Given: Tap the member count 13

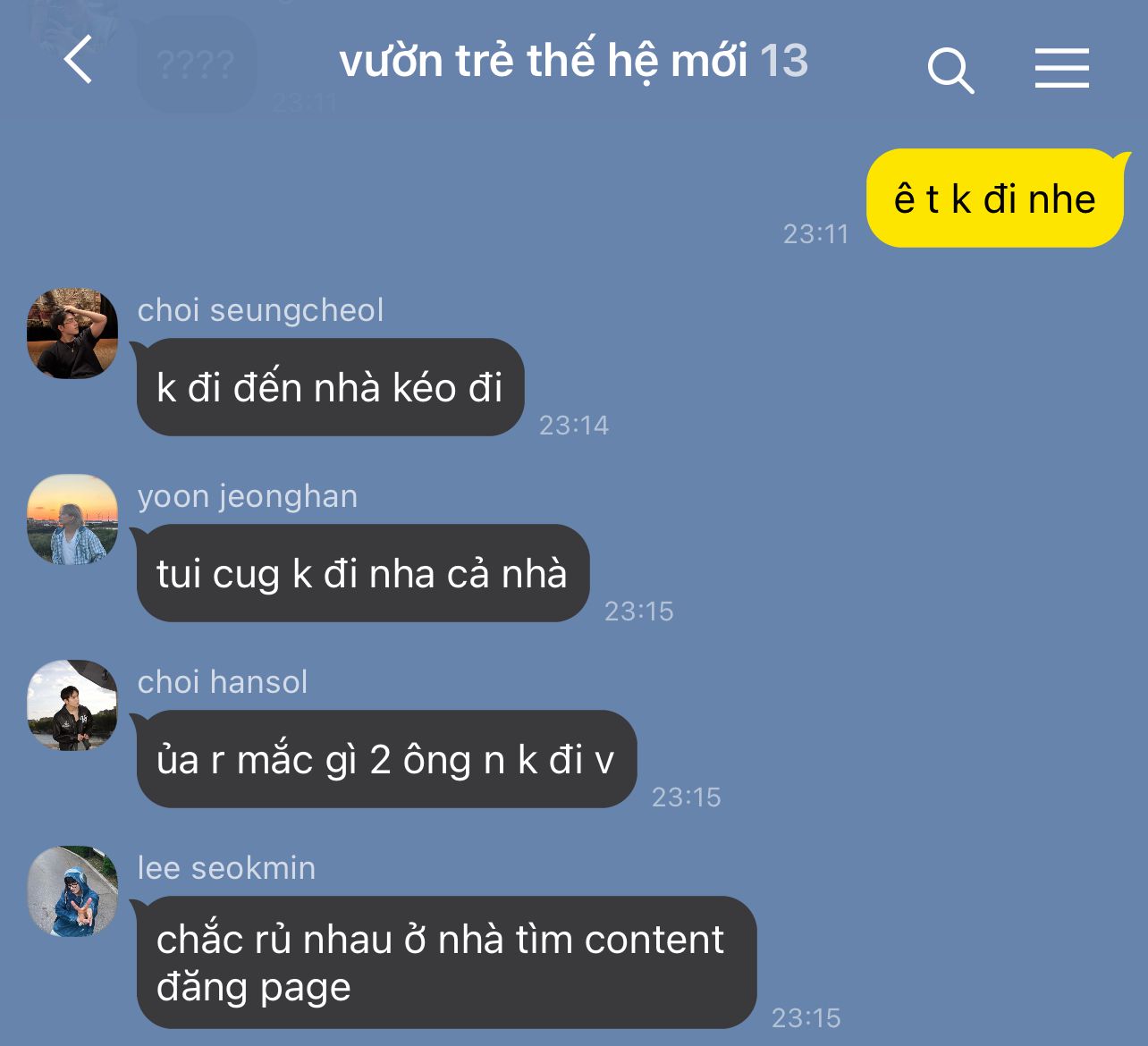Looking at the screenshot, I should [784, 61].
